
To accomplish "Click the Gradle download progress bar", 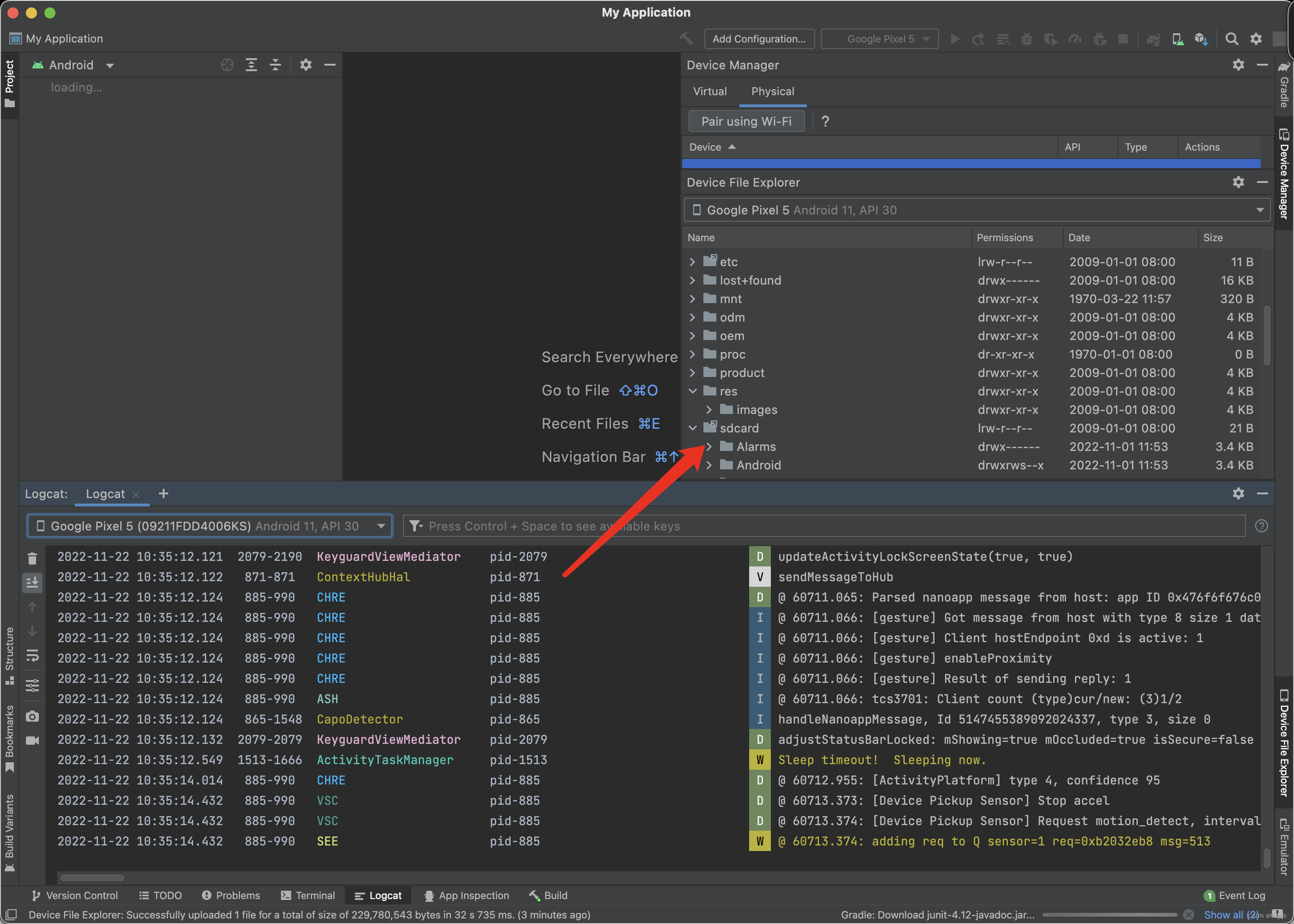I will (1109, 915).
